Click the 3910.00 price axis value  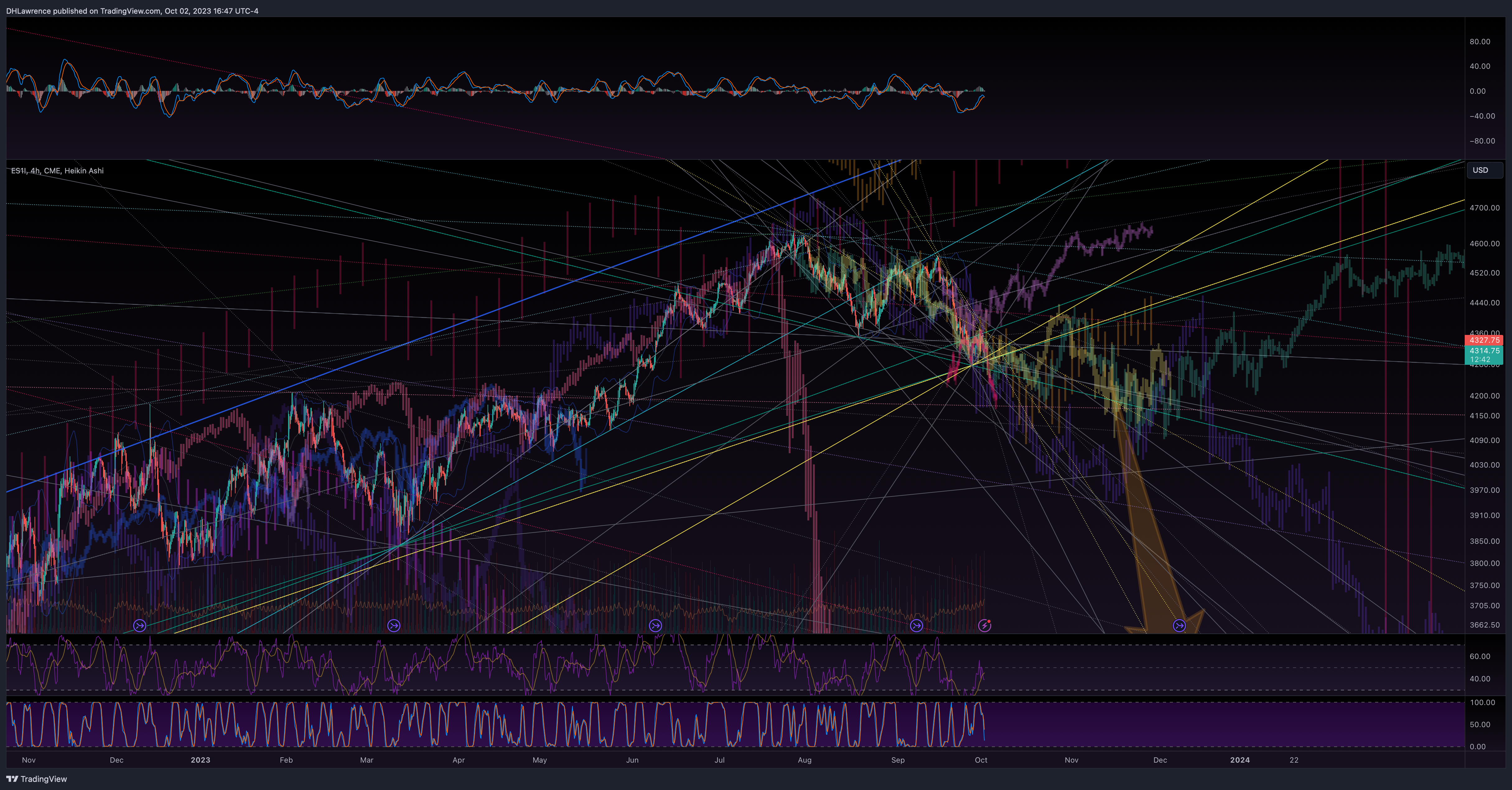pos(1484,516)
